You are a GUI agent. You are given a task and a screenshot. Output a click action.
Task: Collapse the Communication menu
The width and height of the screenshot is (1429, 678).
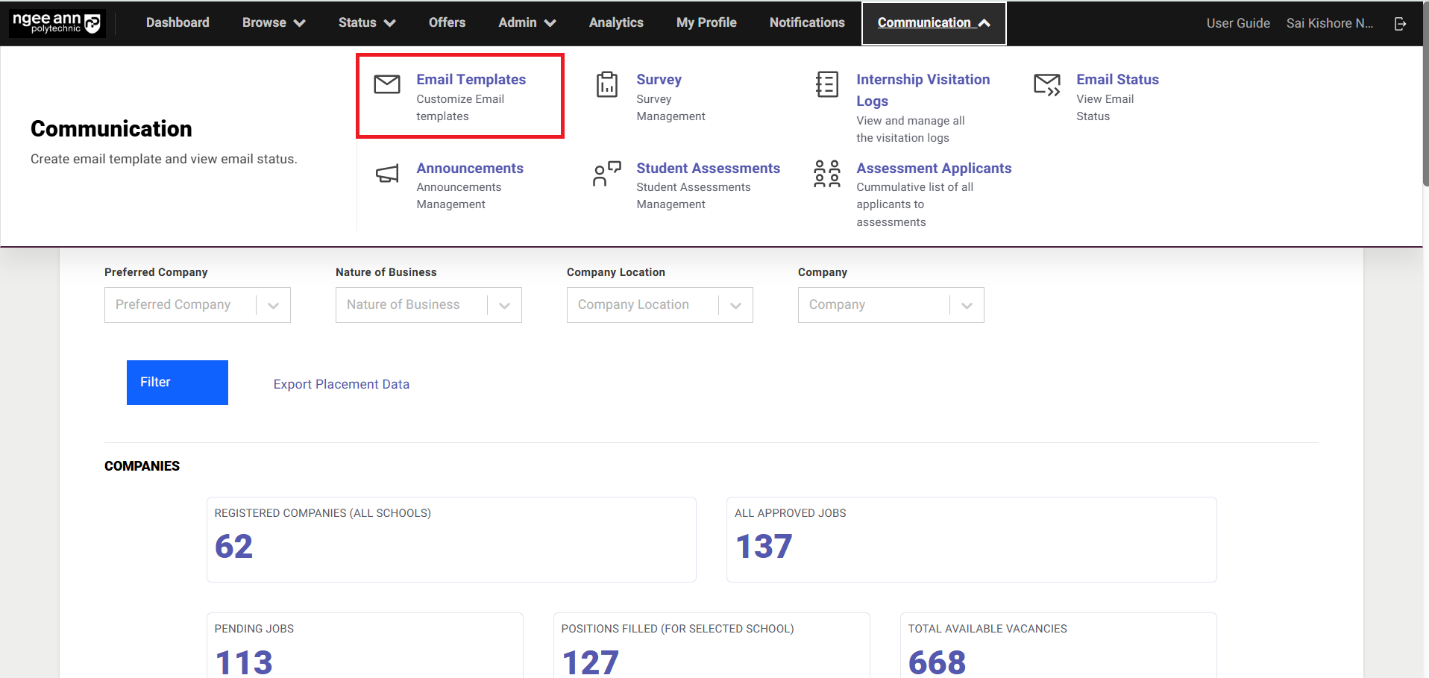(x=933, y=23)
